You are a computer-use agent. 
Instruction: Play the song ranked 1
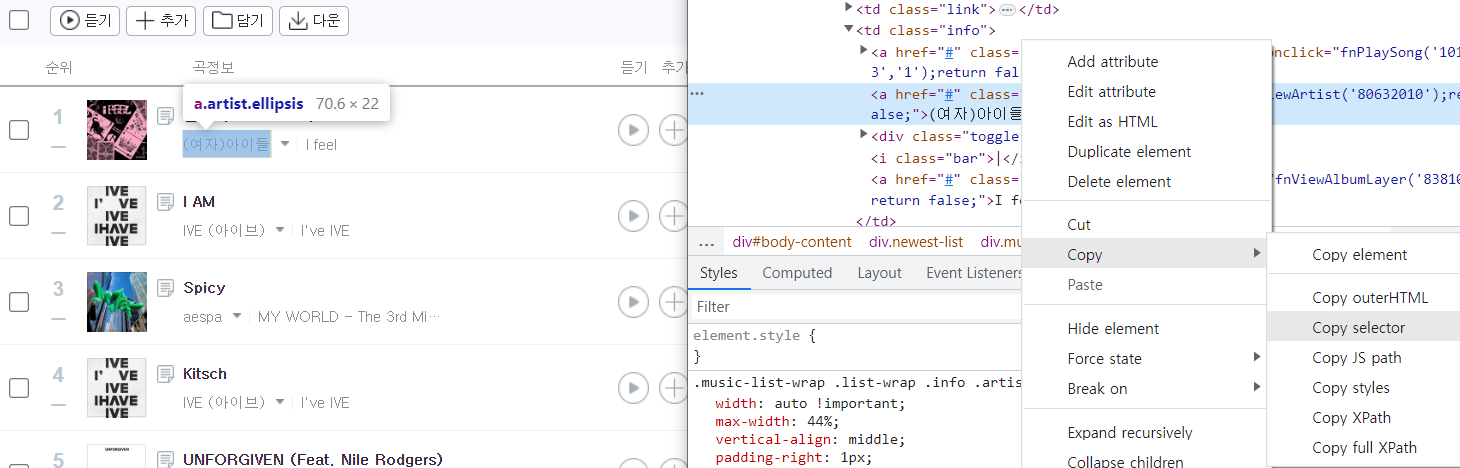click(x=633, y=130)
